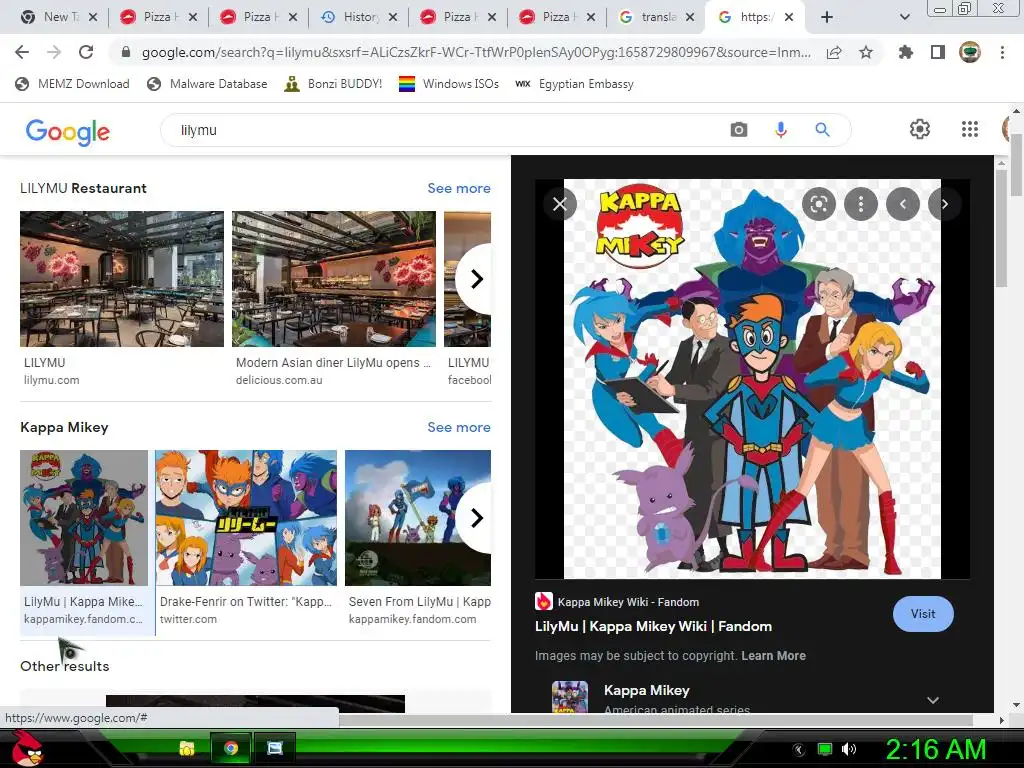This screenshot has height=768, width=1024.
Task: Open the Chrome profile avatar
Action: pyautogui.click(x=970, y=52)
